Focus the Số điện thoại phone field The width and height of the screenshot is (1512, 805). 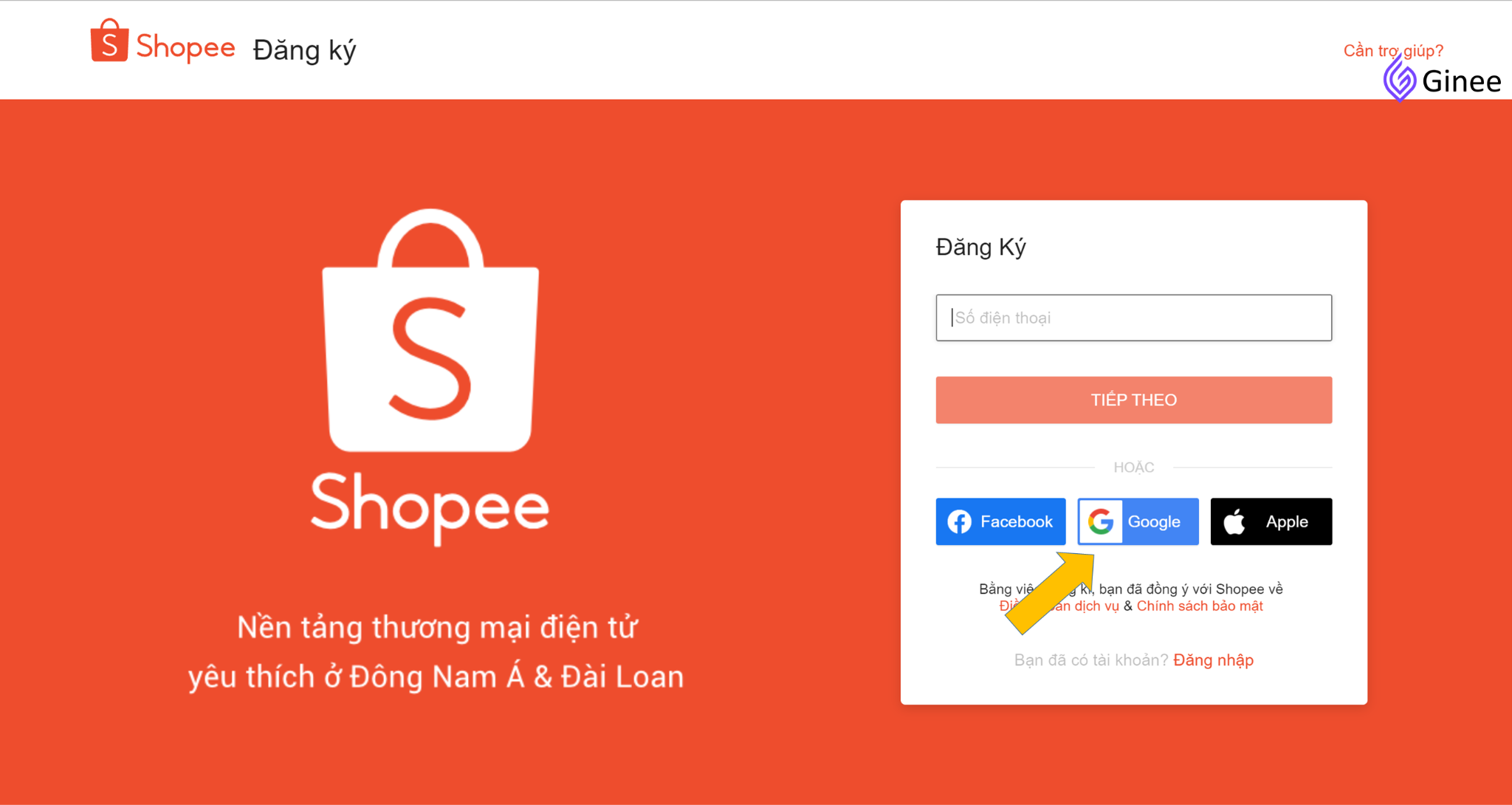click(x=1133, y=318)
